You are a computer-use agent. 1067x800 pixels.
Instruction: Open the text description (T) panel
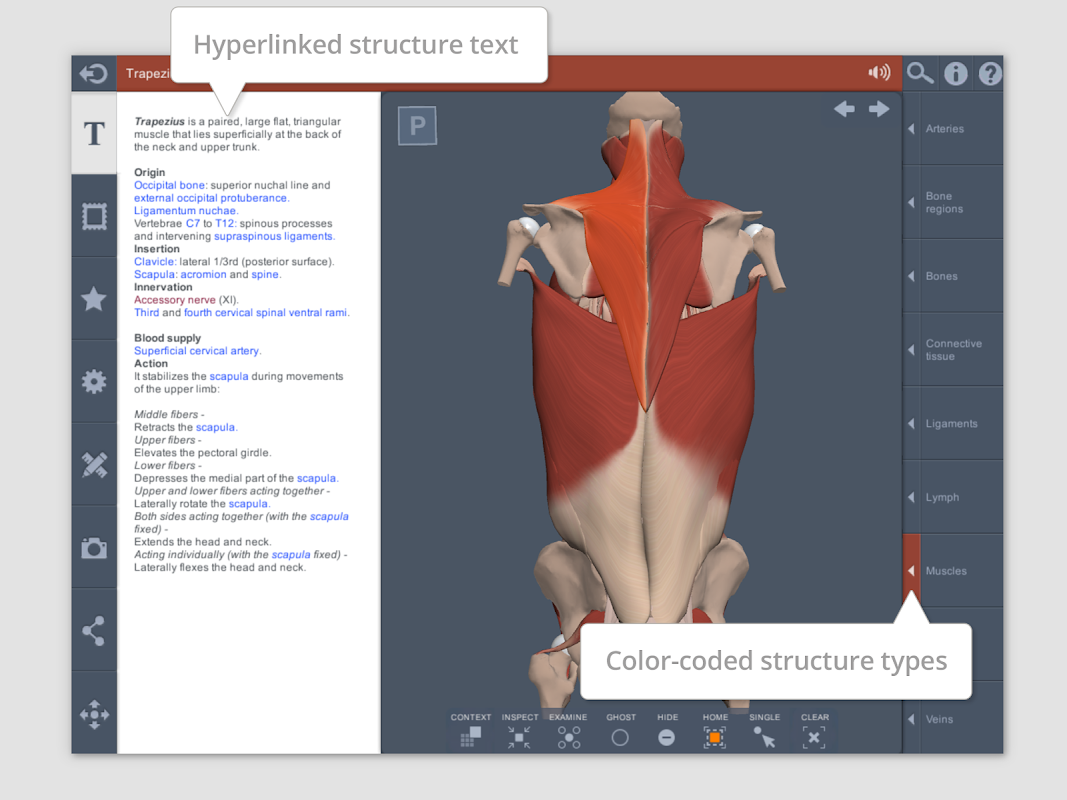point(94,133)
